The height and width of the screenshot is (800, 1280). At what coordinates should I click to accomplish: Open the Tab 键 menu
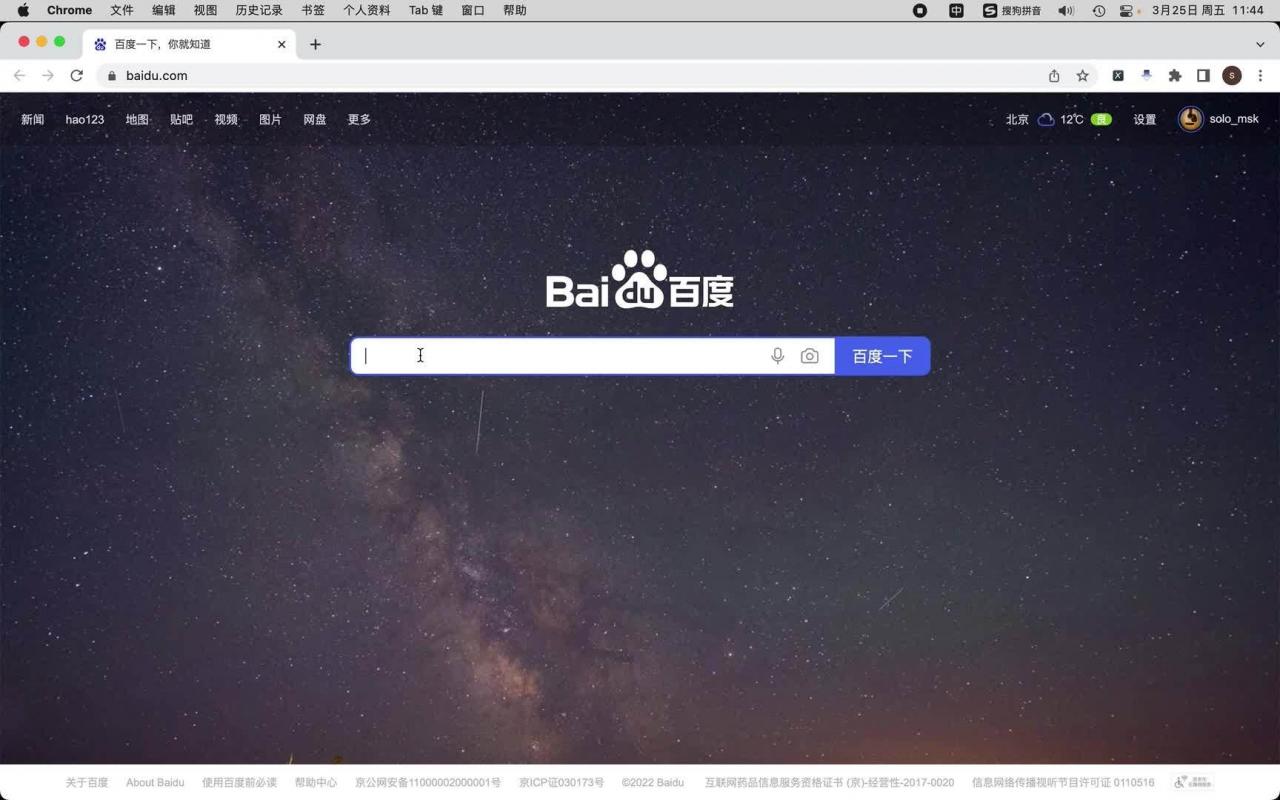pos(426,10)
